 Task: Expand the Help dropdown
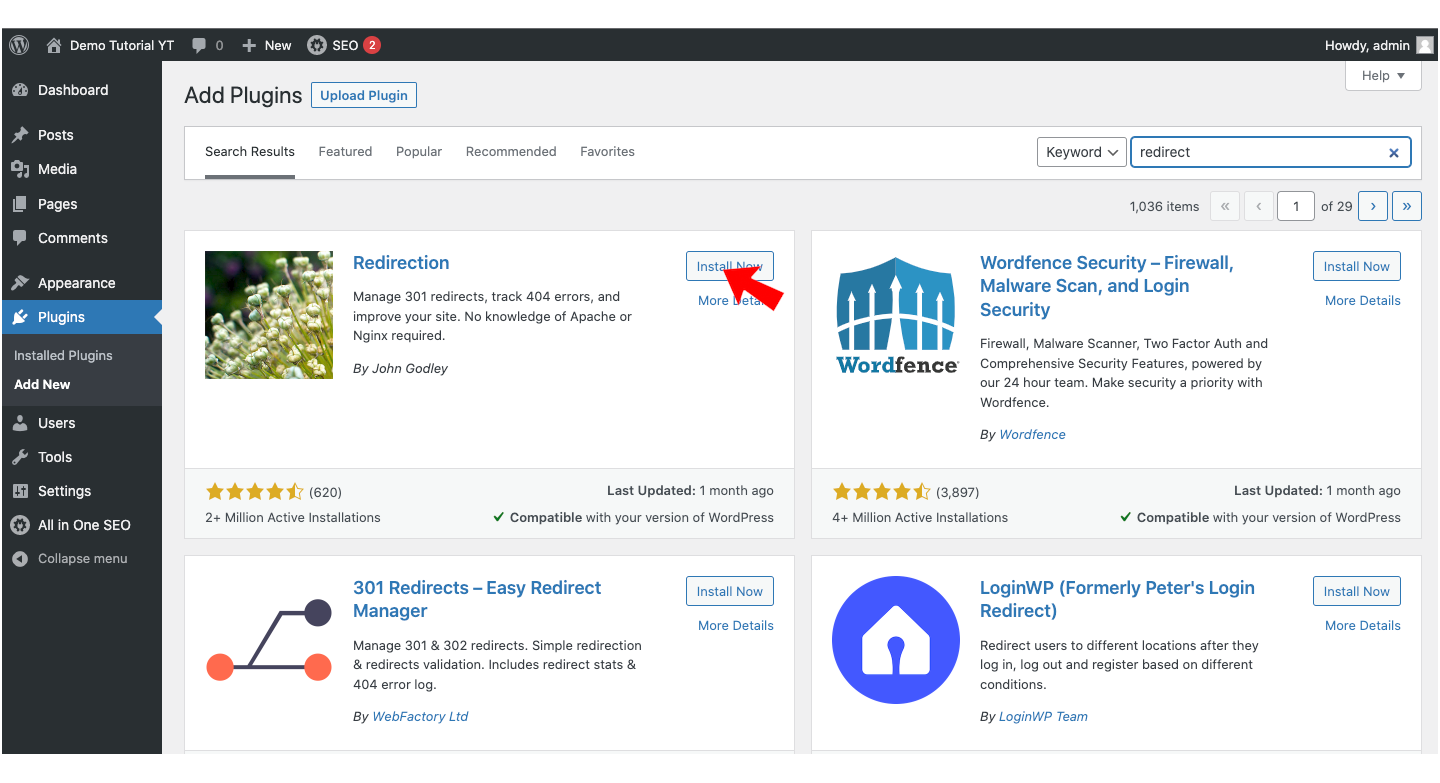1383,75
